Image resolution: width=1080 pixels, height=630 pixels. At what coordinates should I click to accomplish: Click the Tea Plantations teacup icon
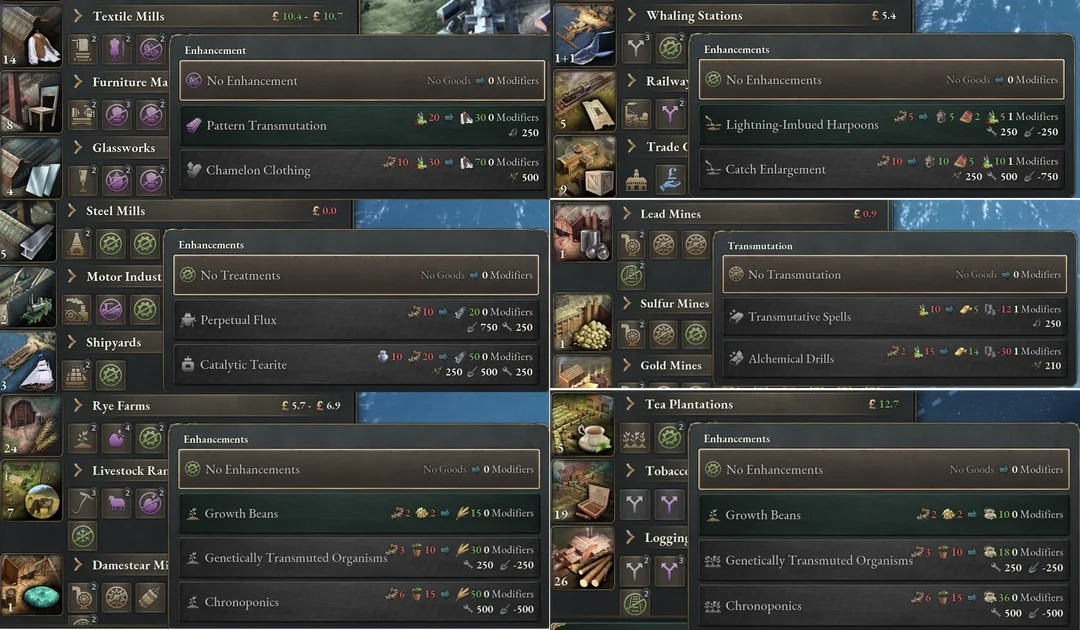click(x=583, y=425)
